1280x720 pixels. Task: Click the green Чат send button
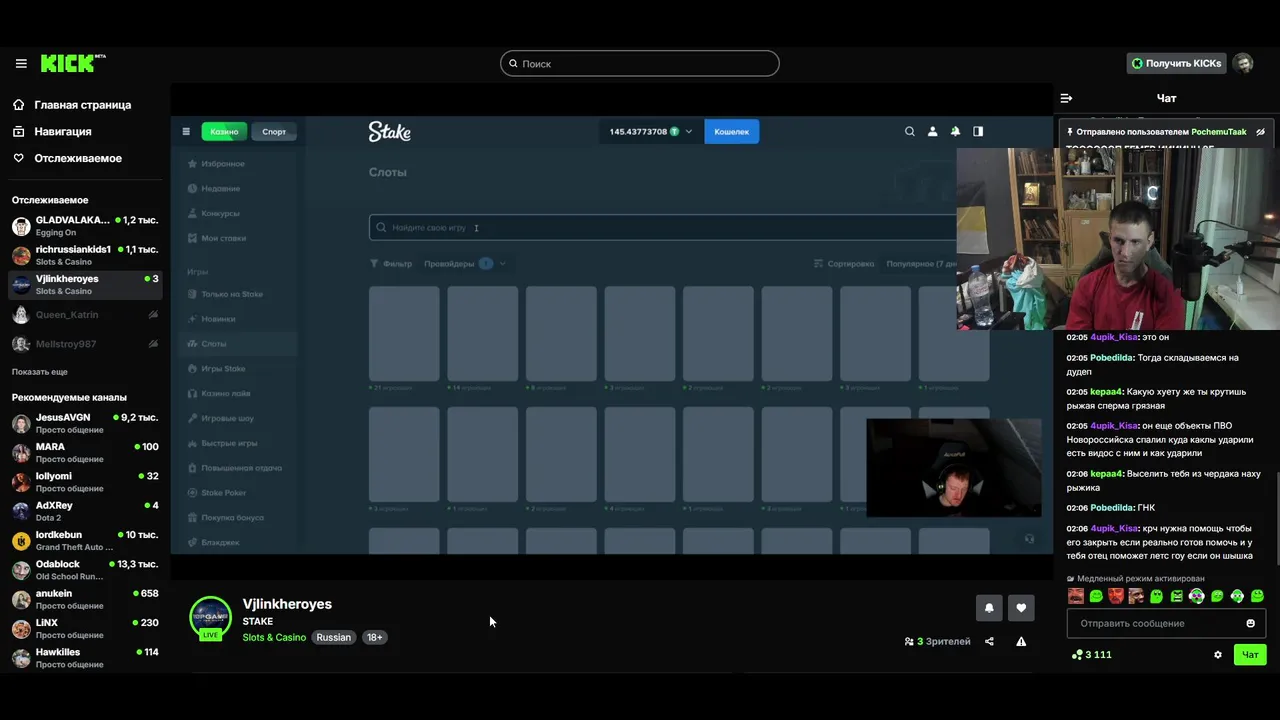click(x=1250, y=655)
